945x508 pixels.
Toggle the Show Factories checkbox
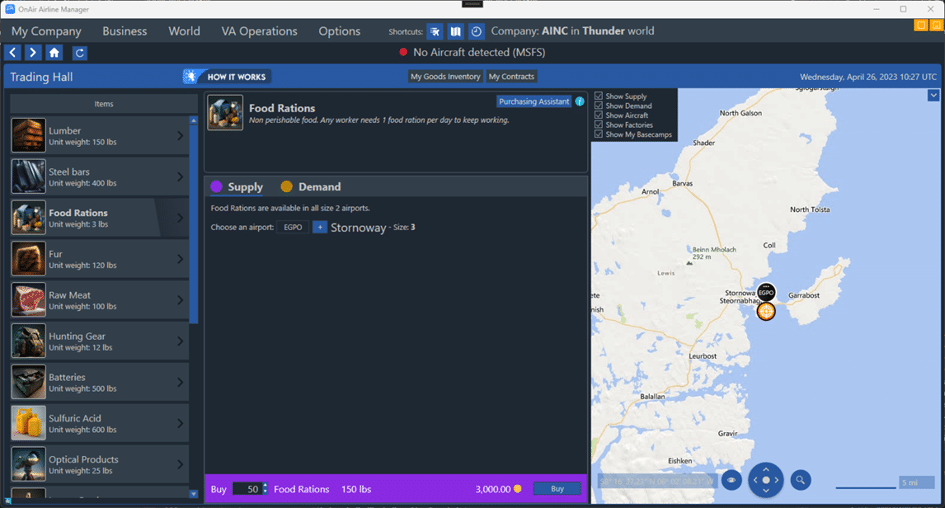598,125
